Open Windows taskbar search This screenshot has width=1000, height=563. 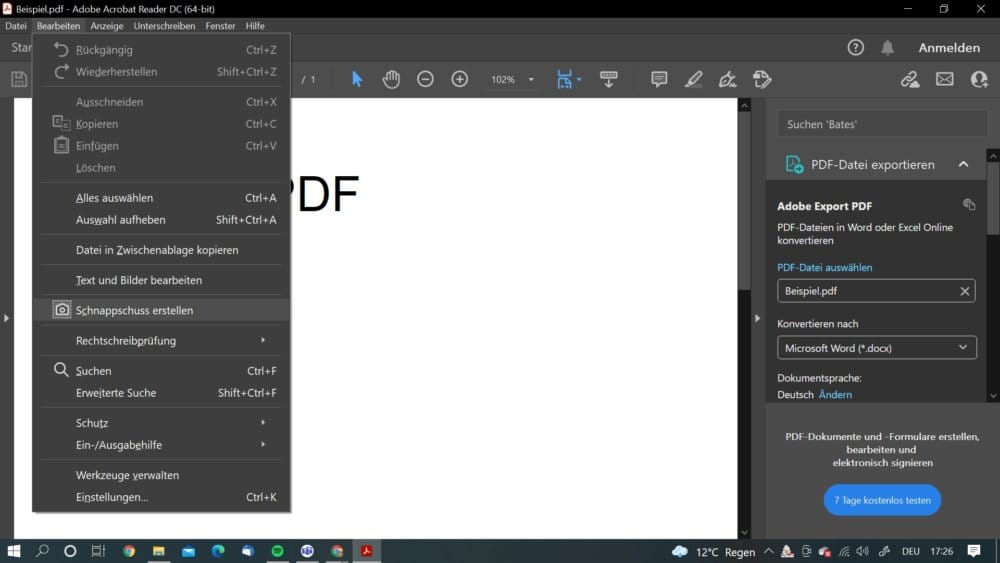pyautogui.click(x=42, y=551)
